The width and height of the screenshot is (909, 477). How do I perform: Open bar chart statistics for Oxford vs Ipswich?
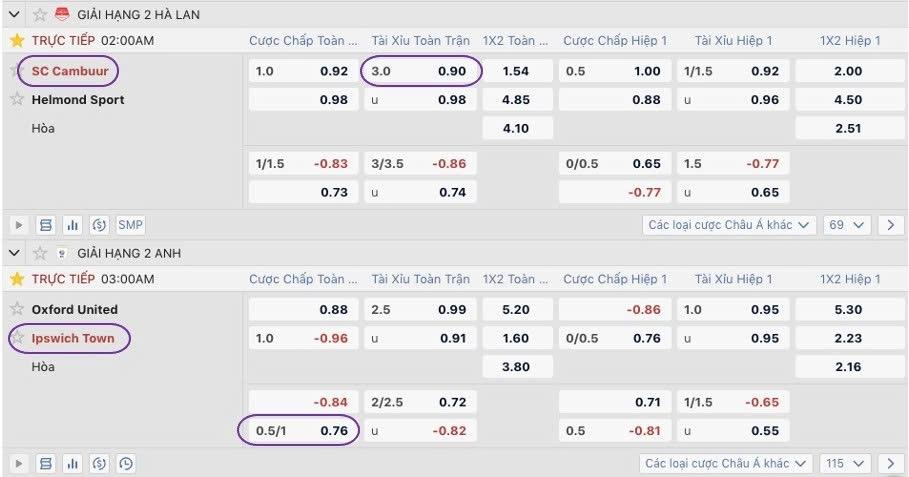click(71, 464)
